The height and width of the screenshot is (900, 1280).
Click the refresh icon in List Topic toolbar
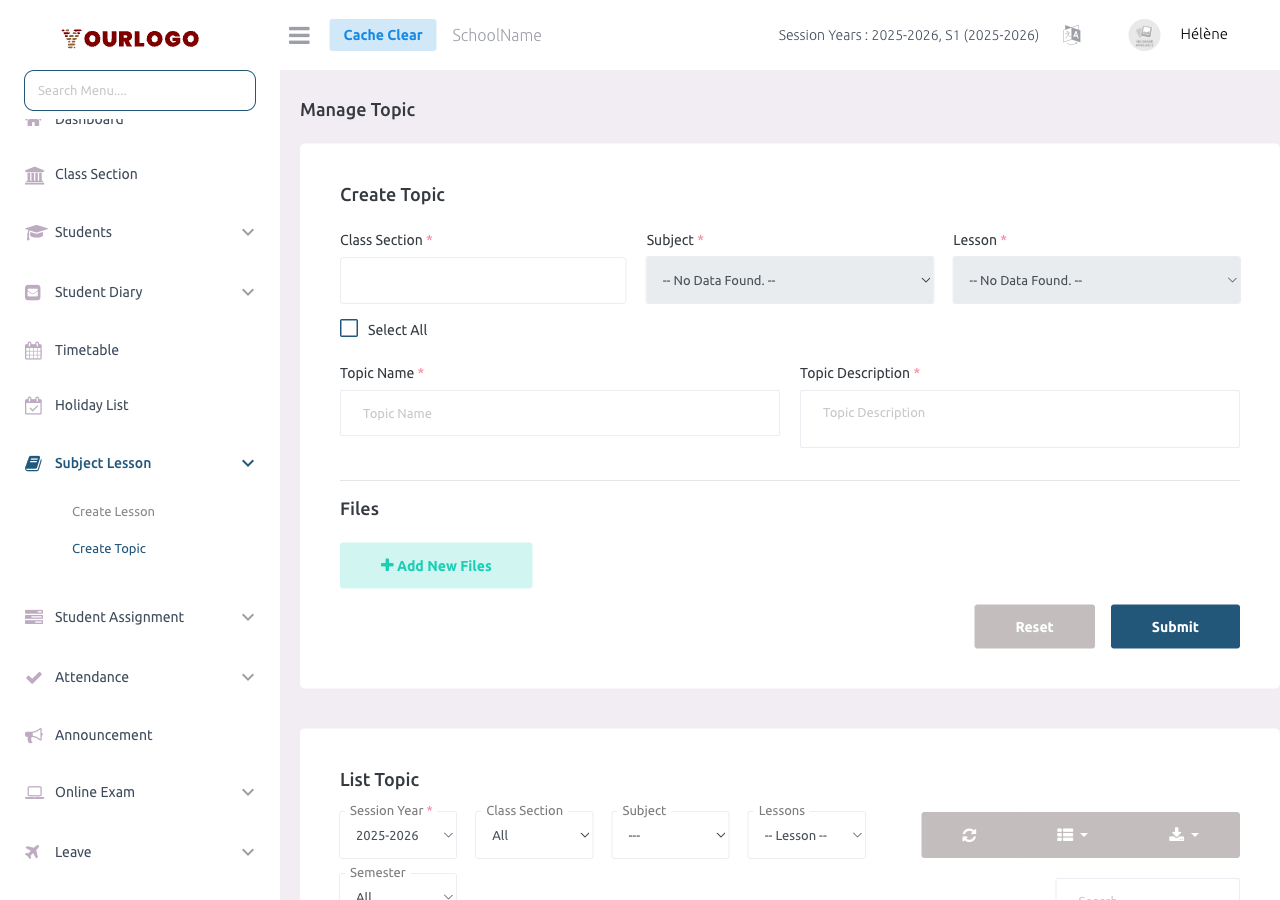(x=968, y=834)
